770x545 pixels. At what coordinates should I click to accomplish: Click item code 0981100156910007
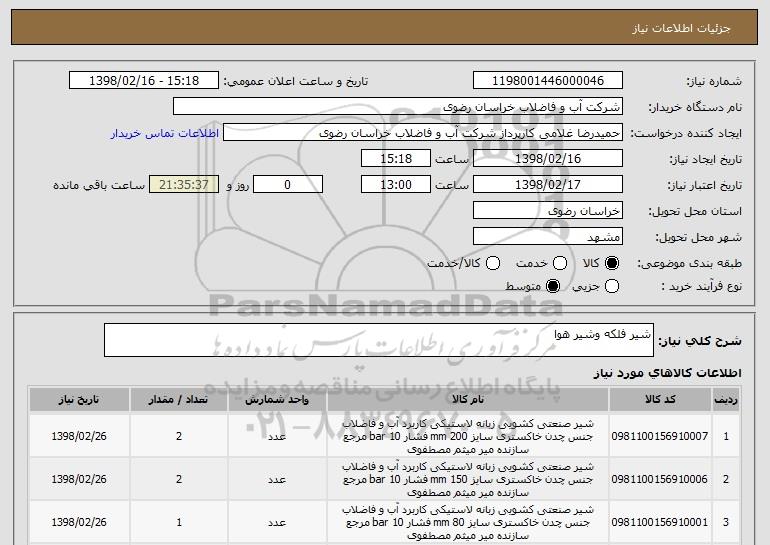tap(660, 436)
